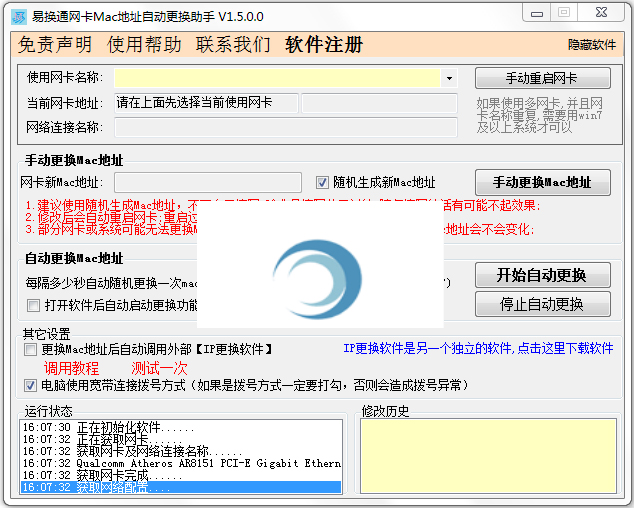This screenshot has width=634, height=508.
Task: Click the yellow 修改历史 text area
Action: [x=488, y=456]
